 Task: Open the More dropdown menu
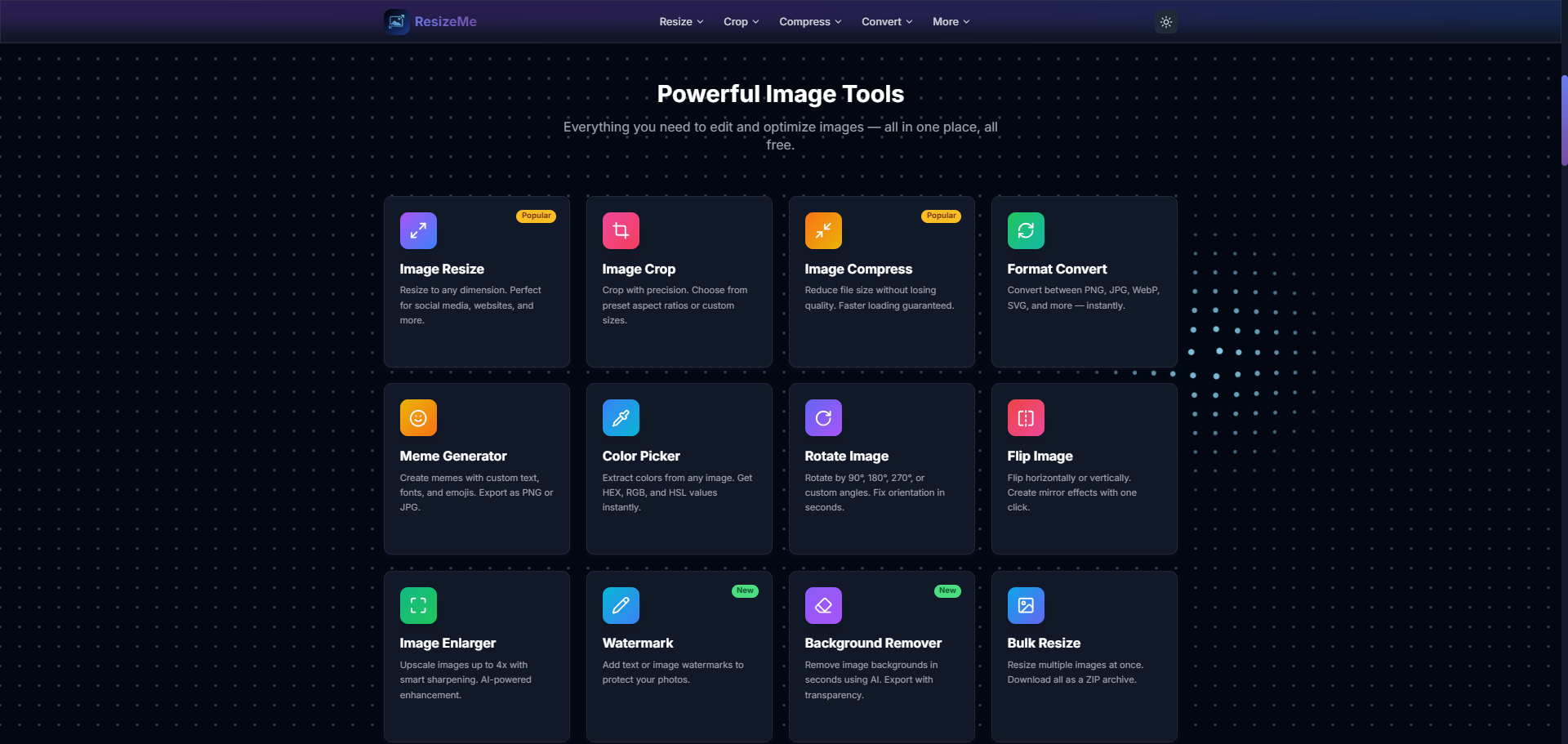point(951,22)
